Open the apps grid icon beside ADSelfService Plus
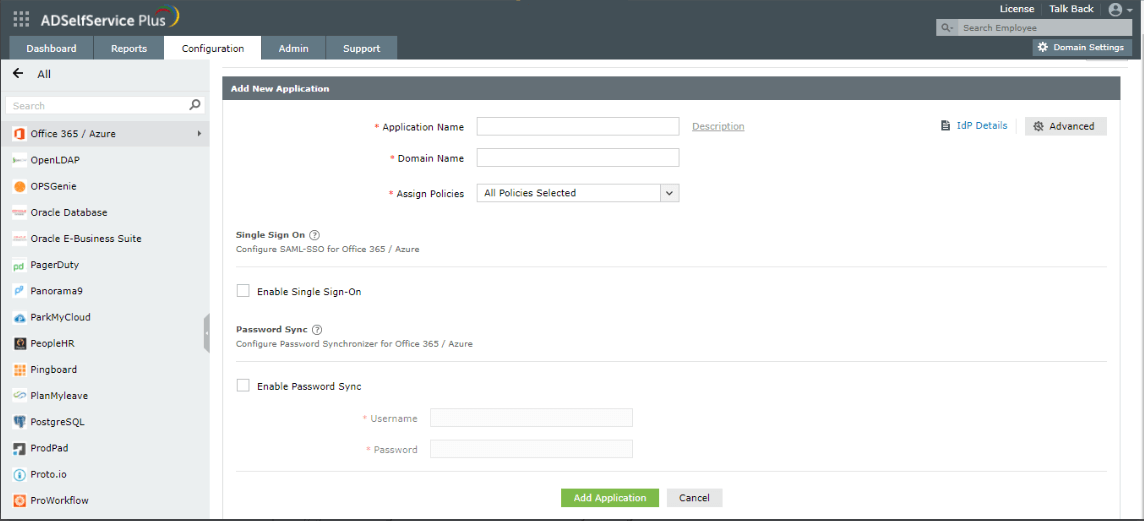The width and height of the screenshot is (1144, 521). click(22, 19)
